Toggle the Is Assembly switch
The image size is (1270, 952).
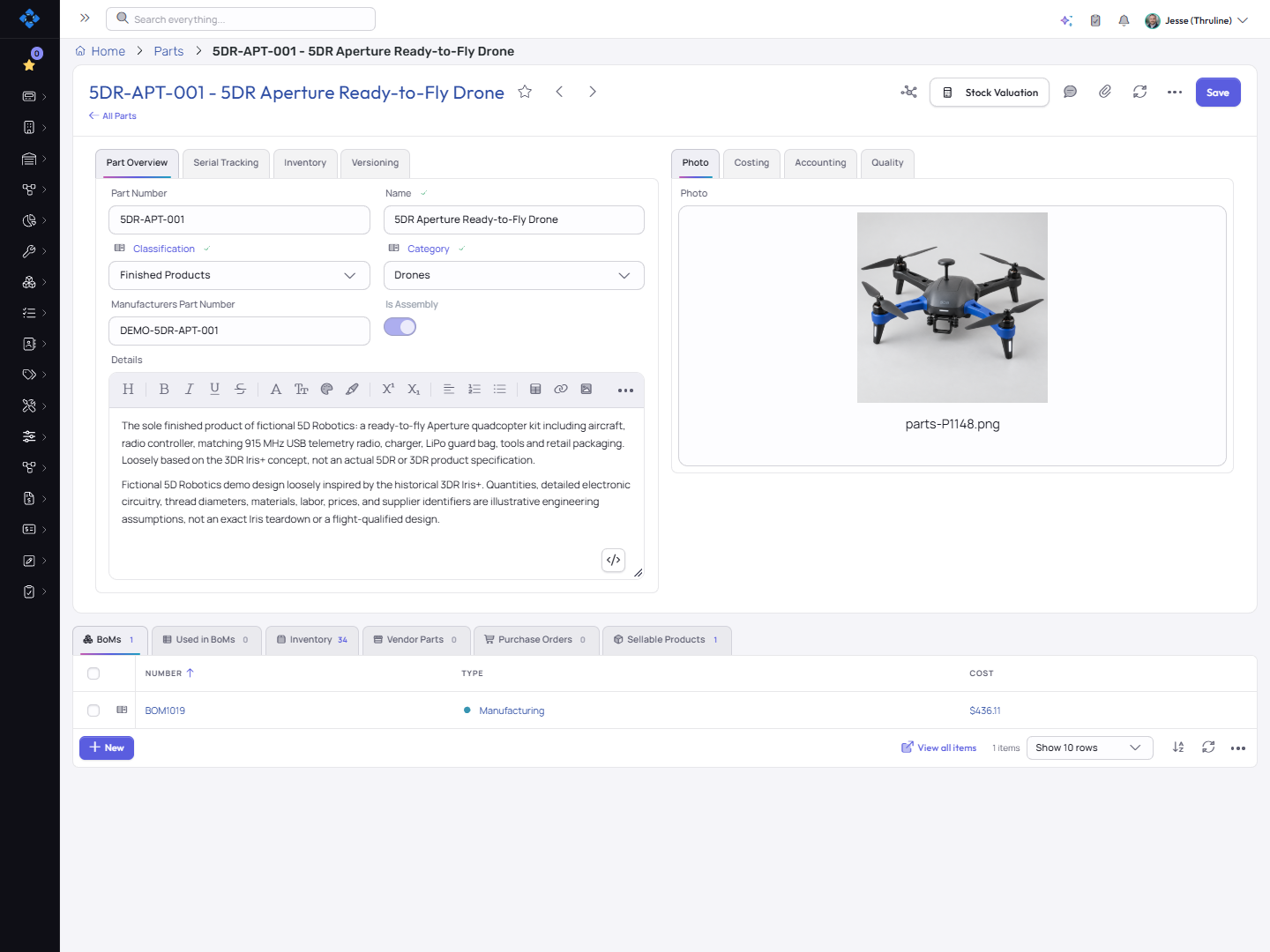[400, 327]
